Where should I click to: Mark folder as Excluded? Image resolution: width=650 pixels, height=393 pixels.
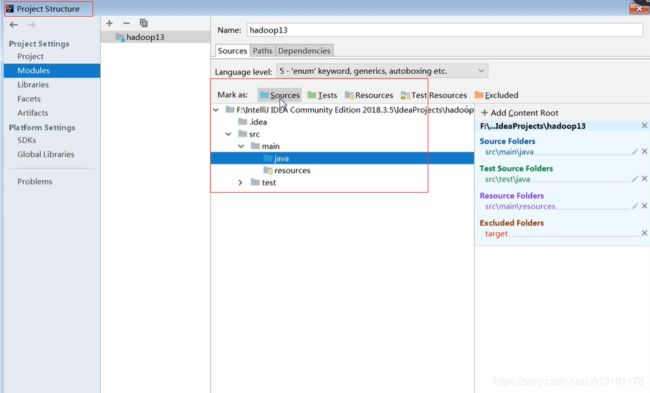[x=496, y=95]
